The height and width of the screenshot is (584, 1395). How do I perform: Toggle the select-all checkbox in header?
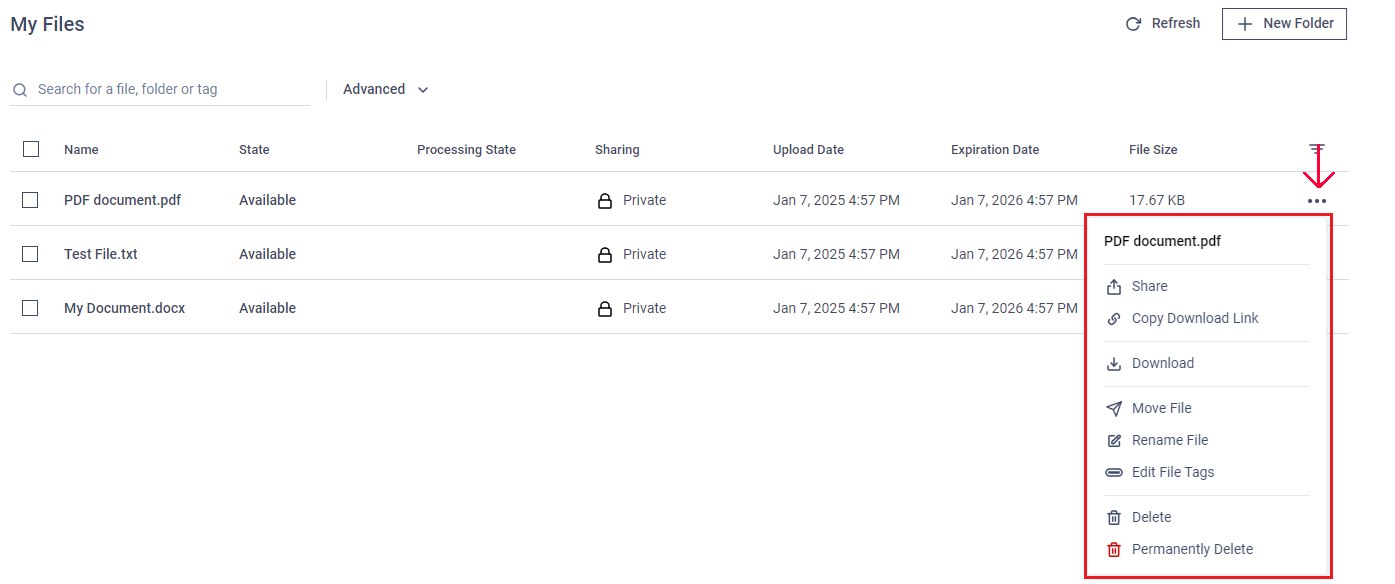point(31,149)
